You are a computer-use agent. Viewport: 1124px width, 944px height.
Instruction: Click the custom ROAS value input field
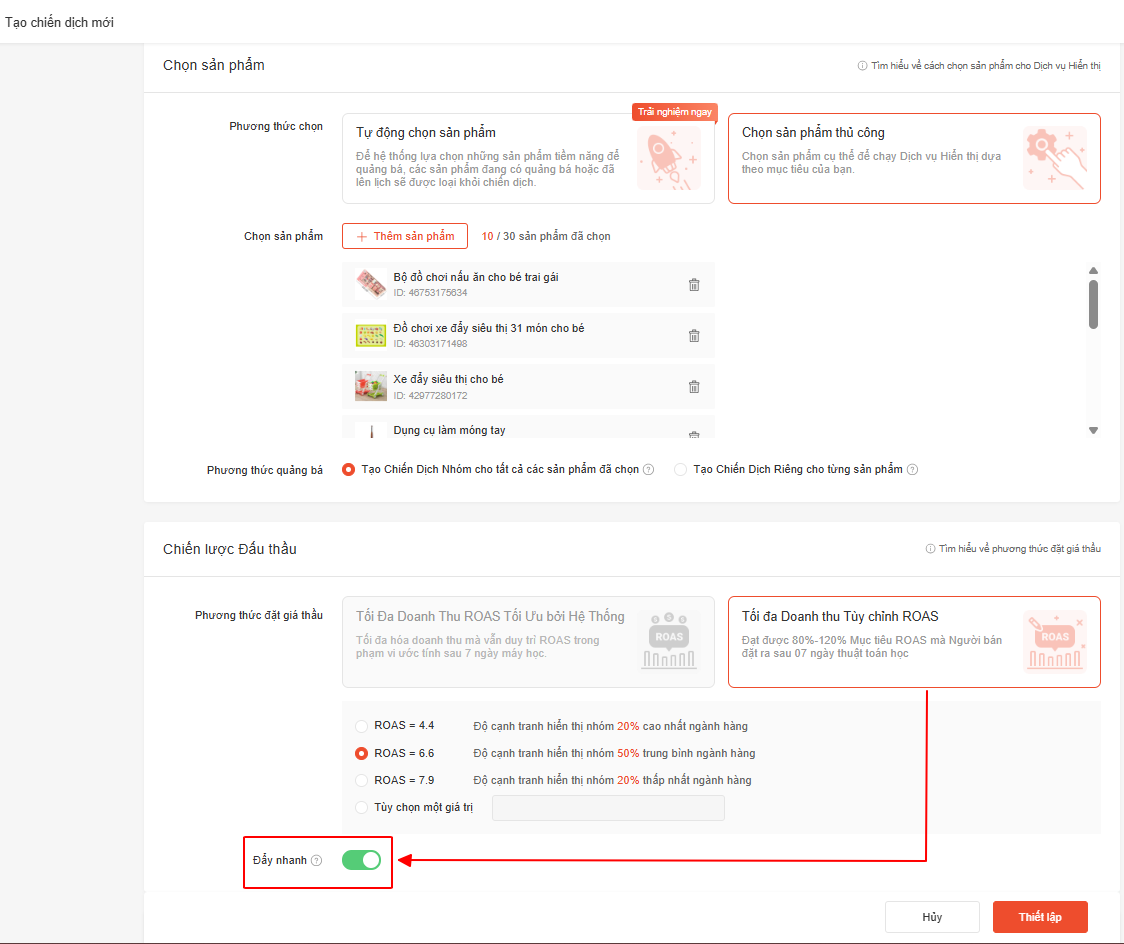[x=608, y=808]
